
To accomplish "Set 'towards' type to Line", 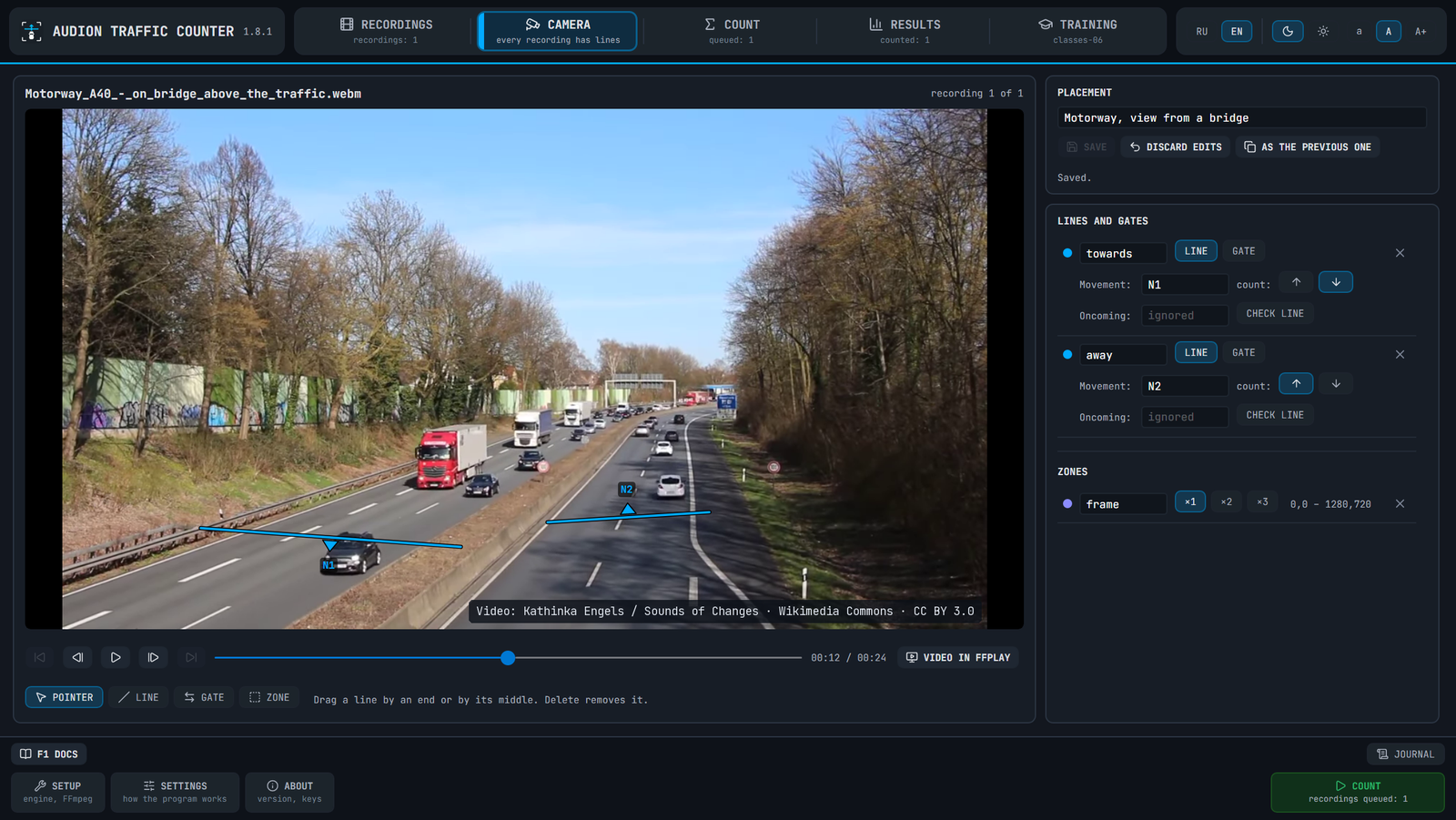I will [x=1196, y=251].
